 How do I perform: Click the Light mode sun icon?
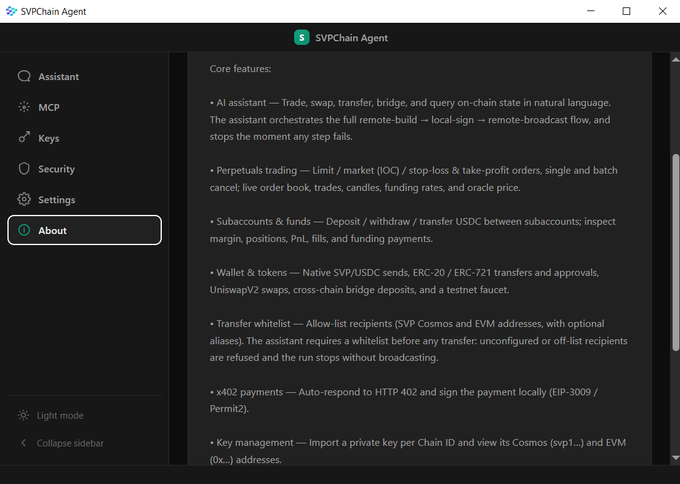point(23,415)
